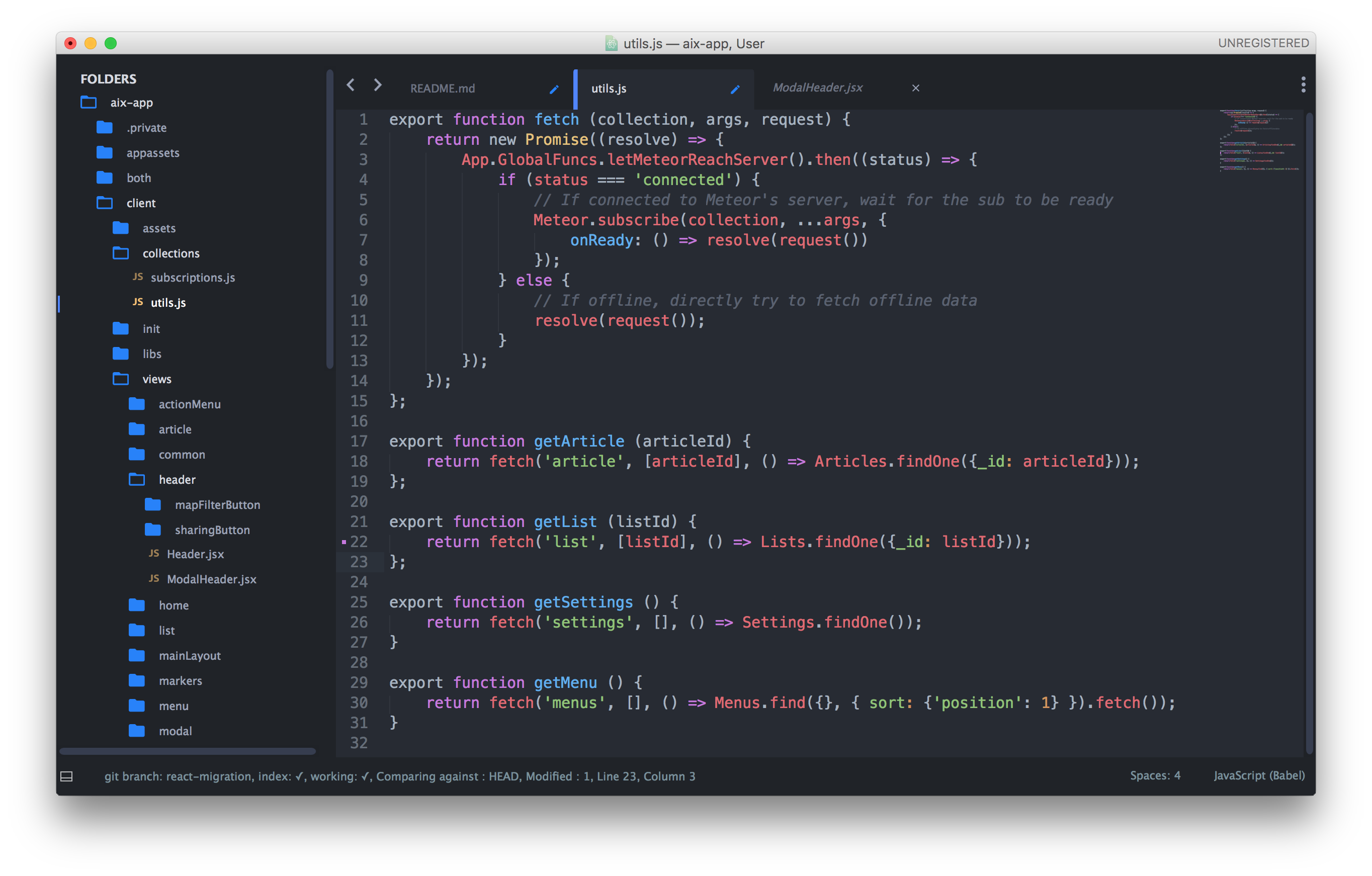Click line 22 gutter bookmark marker
This screenshot has height=876, width=1372.
tap(344, 541)
